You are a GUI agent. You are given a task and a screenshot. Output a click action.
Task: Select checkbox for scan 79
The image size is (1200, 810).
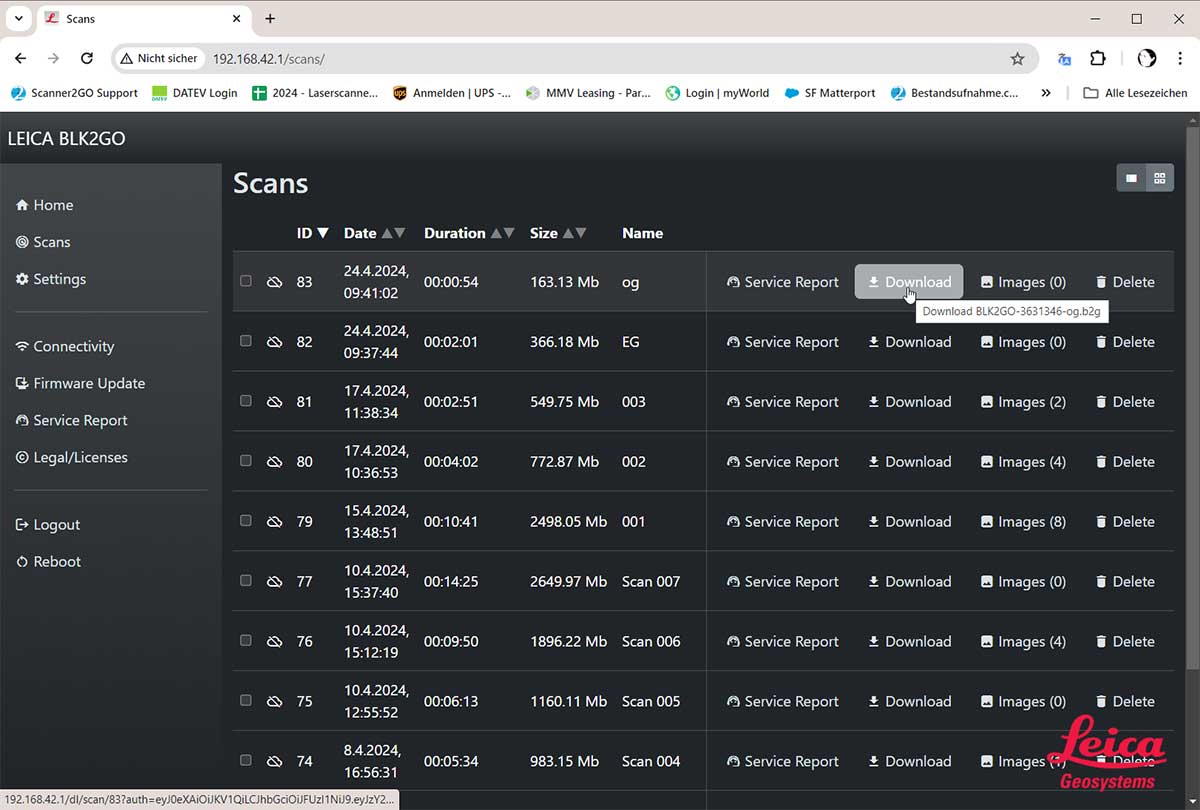click(x=246, y=521)
